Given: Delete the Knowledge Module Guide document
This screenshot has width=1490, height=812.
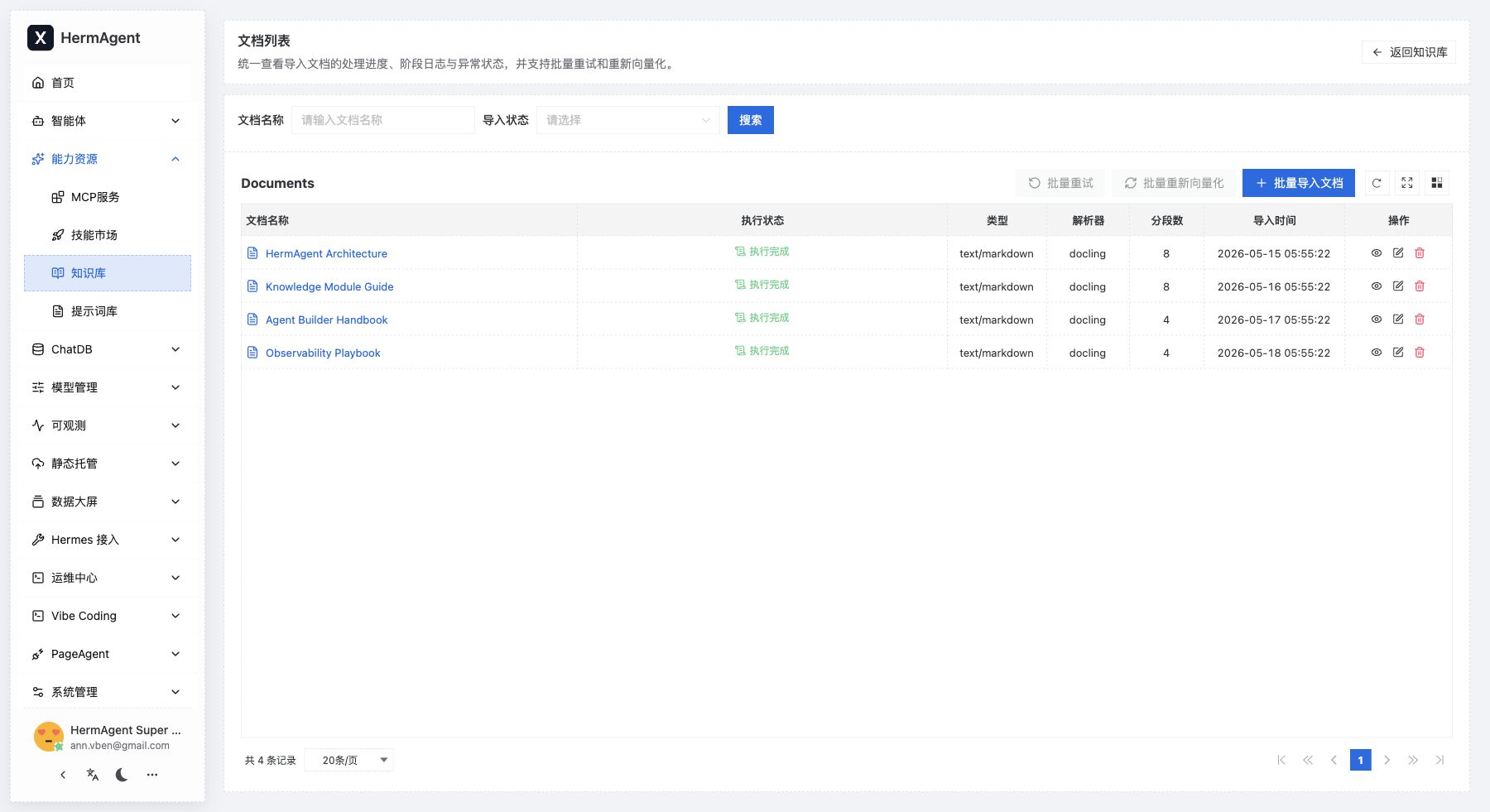Looking at the screenshot, I should point(1420,286).
